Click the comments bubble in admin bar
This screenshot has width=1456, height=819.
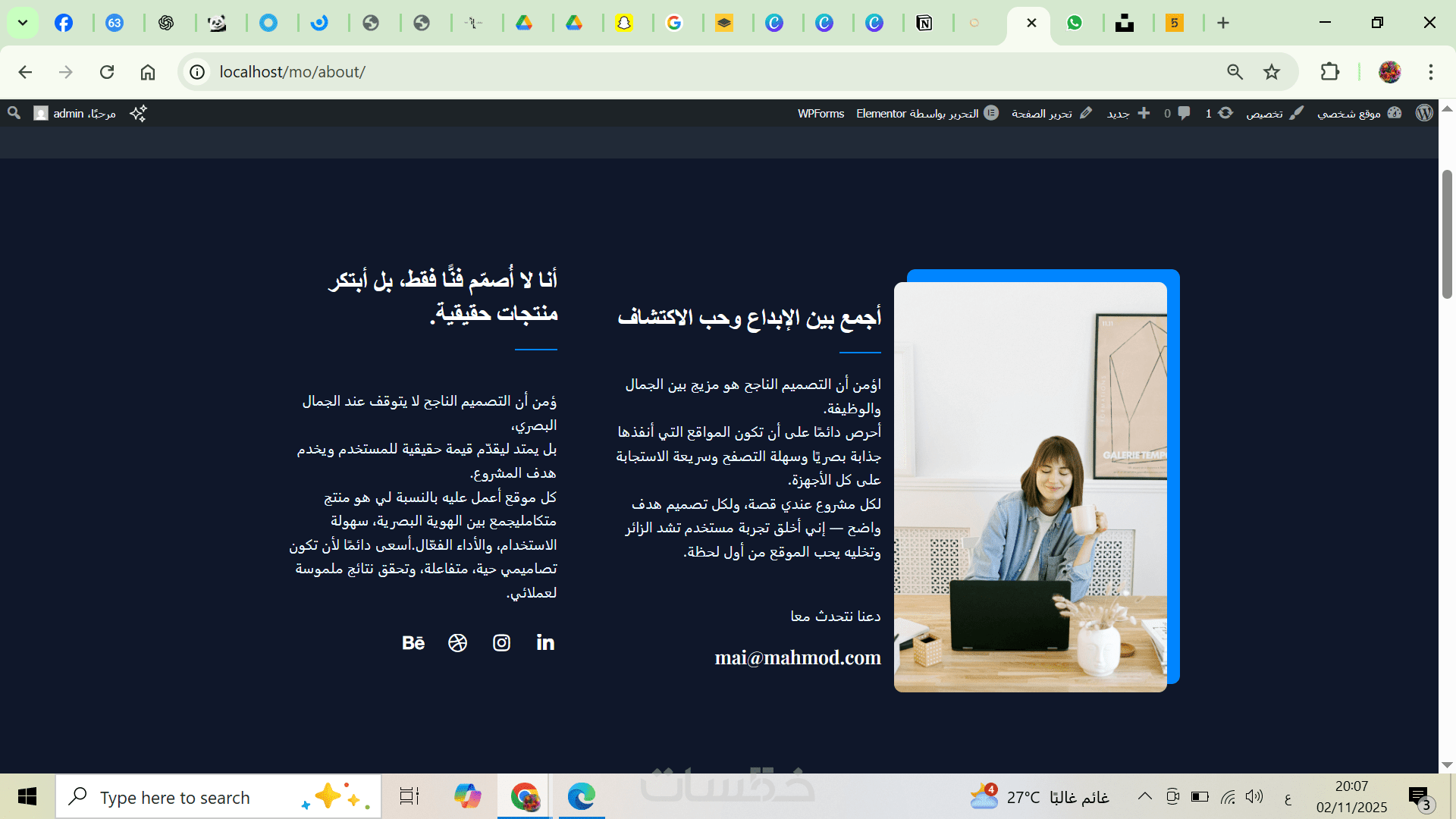coord(1183,113)
